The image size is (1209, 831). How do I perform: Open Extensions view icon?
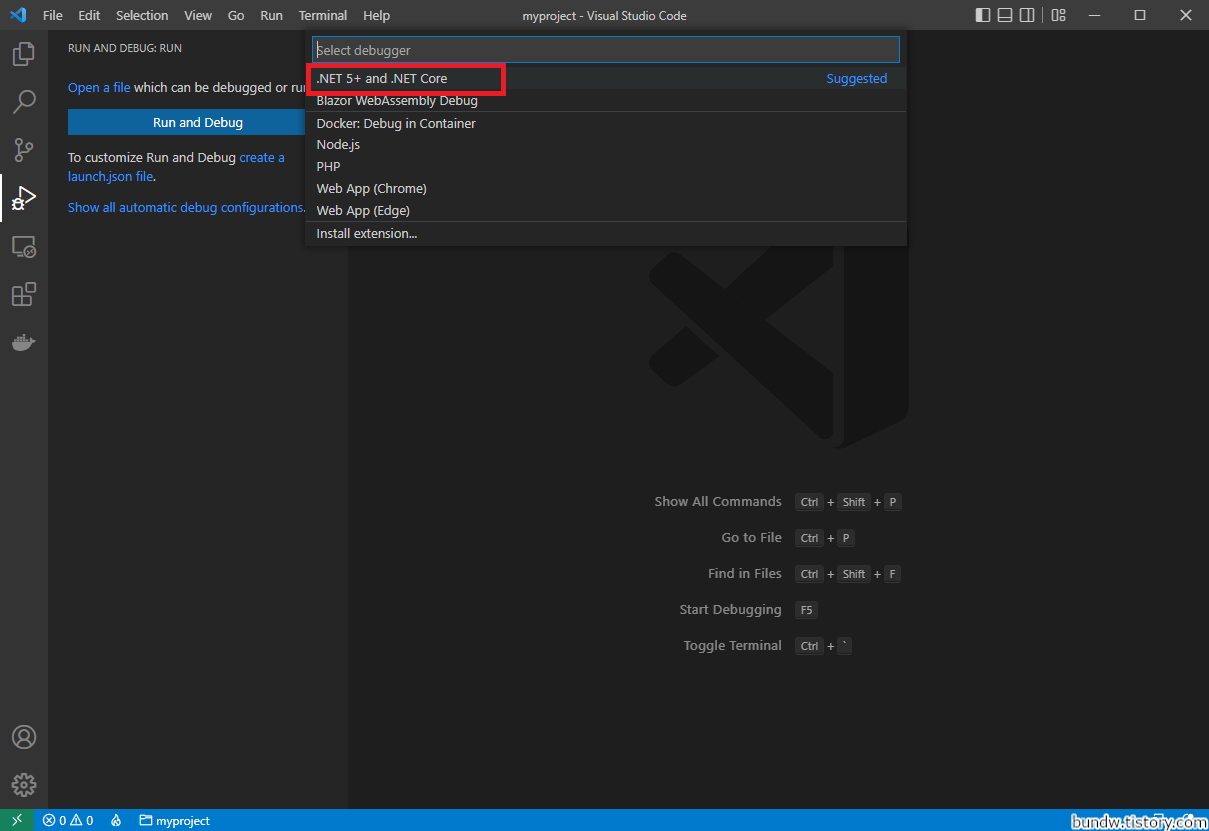click(x=24, y=294)
